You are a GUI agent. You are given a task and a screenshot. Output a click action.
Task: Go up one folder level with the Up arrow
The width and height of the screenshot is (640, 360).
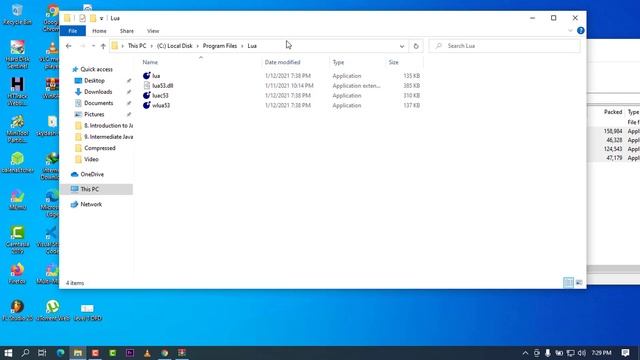point(103,46)
